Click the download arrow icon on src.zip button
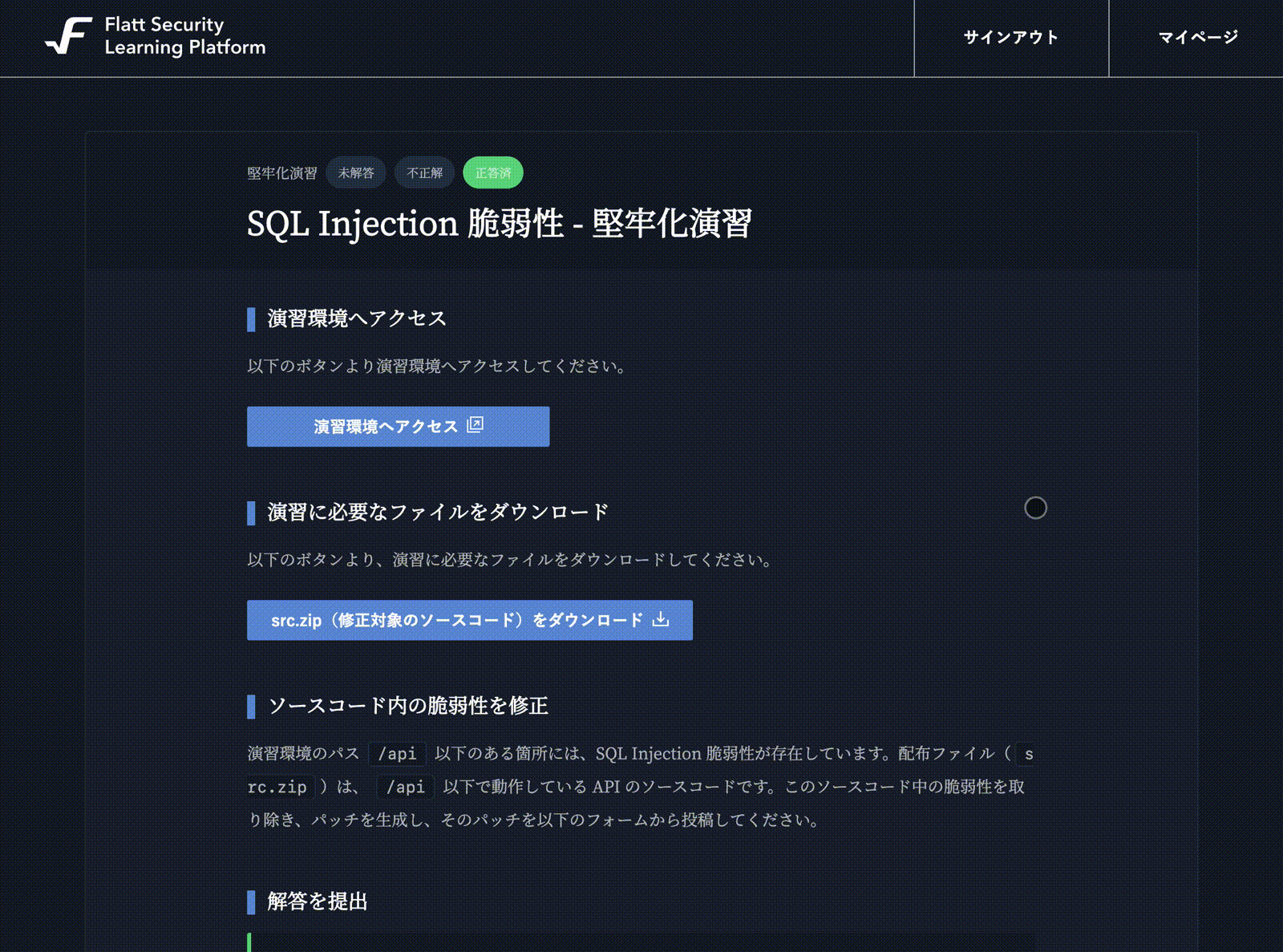This screenshot has height=952, width=1283. click(661, 619)
